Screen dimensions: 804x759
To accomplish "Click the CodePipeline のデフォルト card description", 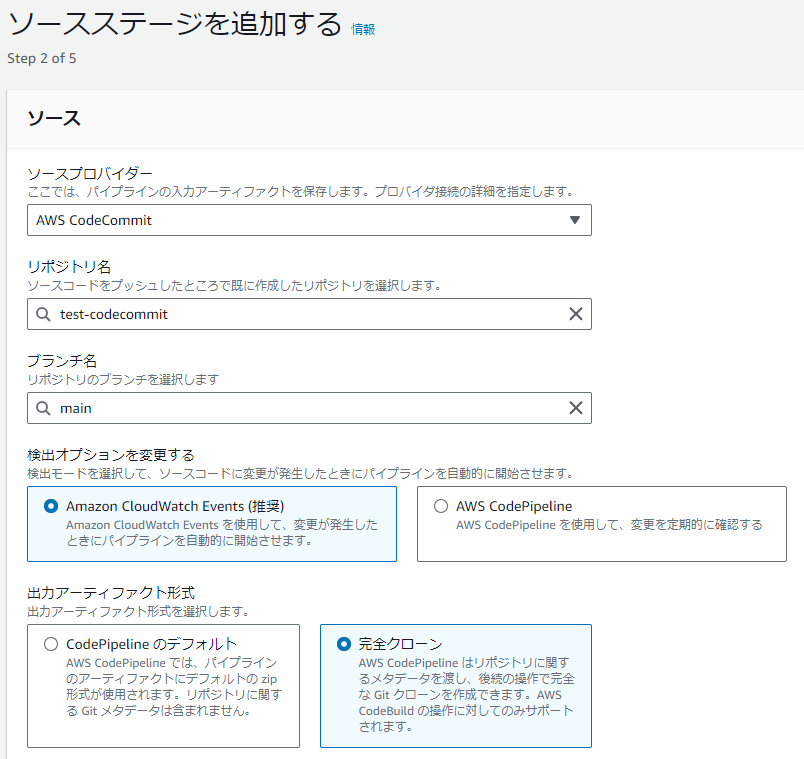I will [174, 687].
